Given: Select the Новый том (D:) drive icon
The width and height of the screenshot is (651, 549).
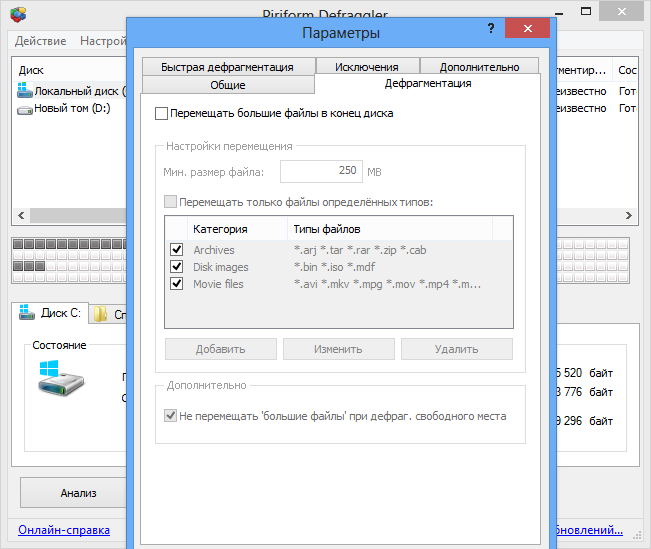Looking at the screenshot, I should [24, 110].
